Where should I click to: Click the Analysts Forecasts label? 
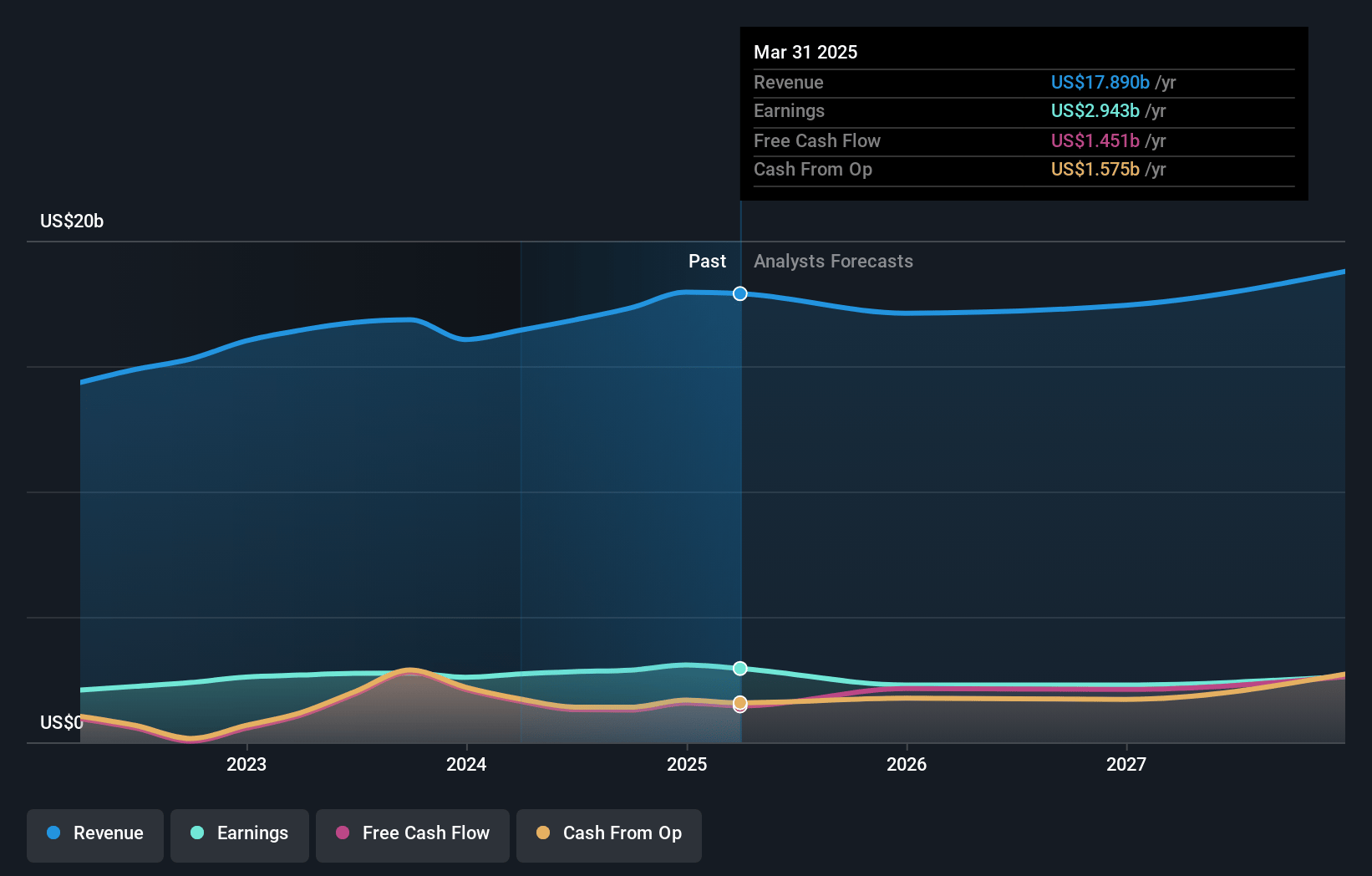coord(833,262)
